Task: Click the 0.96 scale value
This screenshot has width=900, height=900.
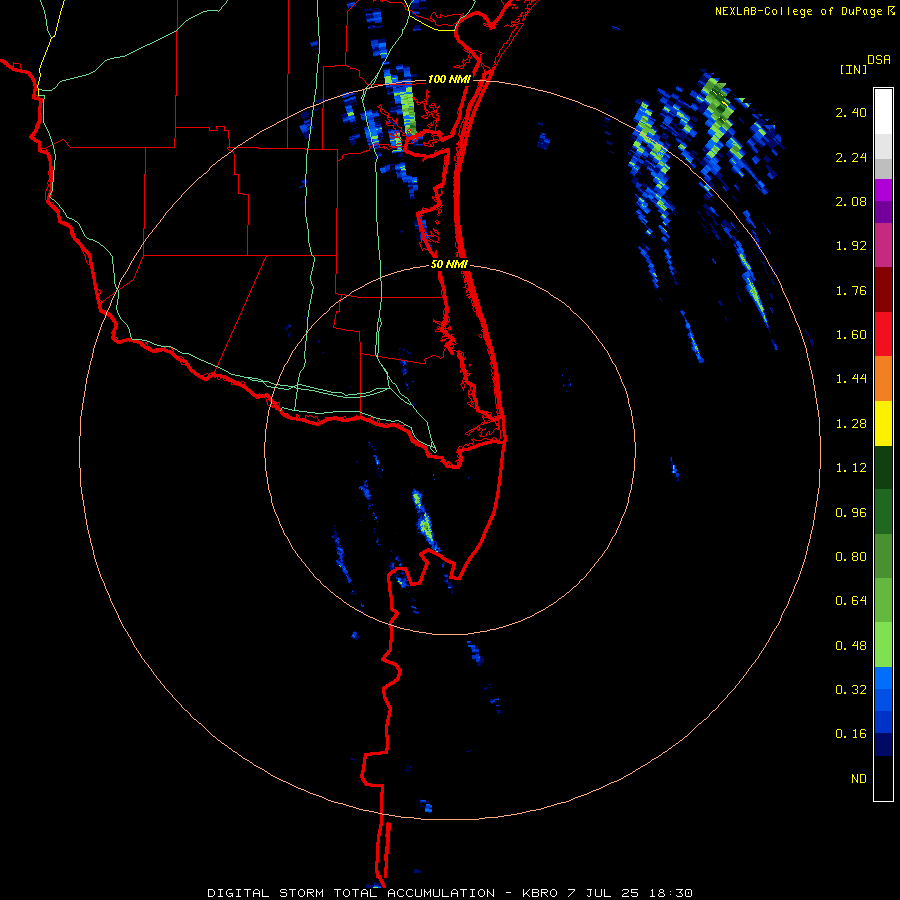Action: [851, 513]
